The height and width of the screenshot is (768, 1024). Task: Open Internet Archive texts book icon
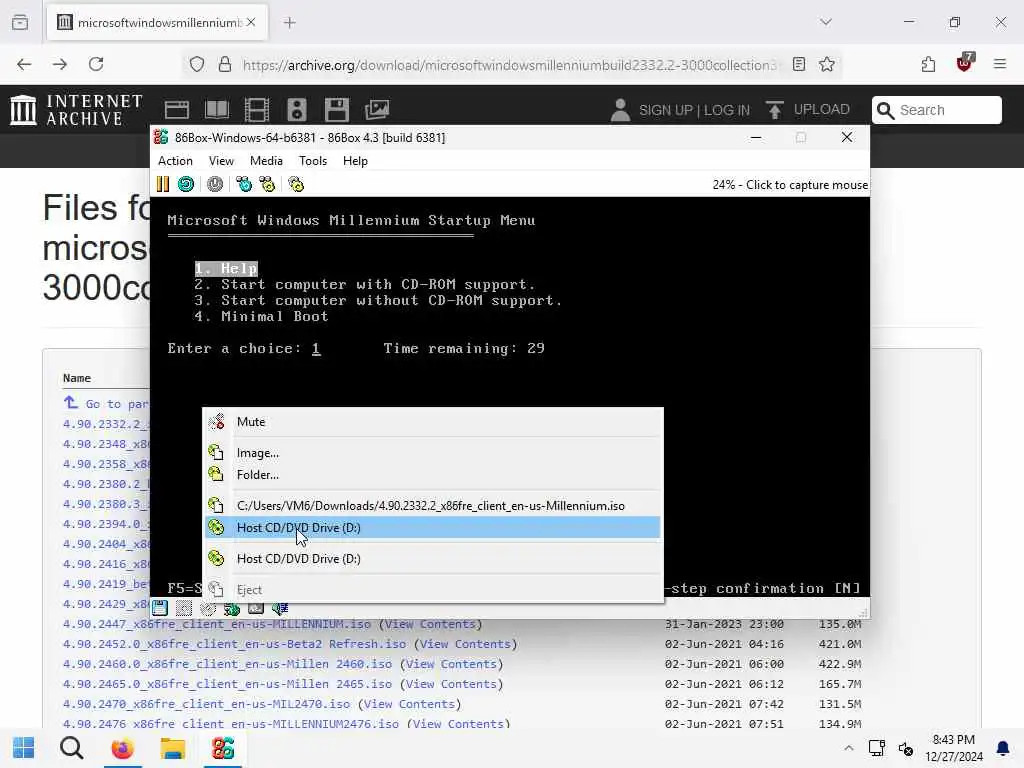pos(217,110)
